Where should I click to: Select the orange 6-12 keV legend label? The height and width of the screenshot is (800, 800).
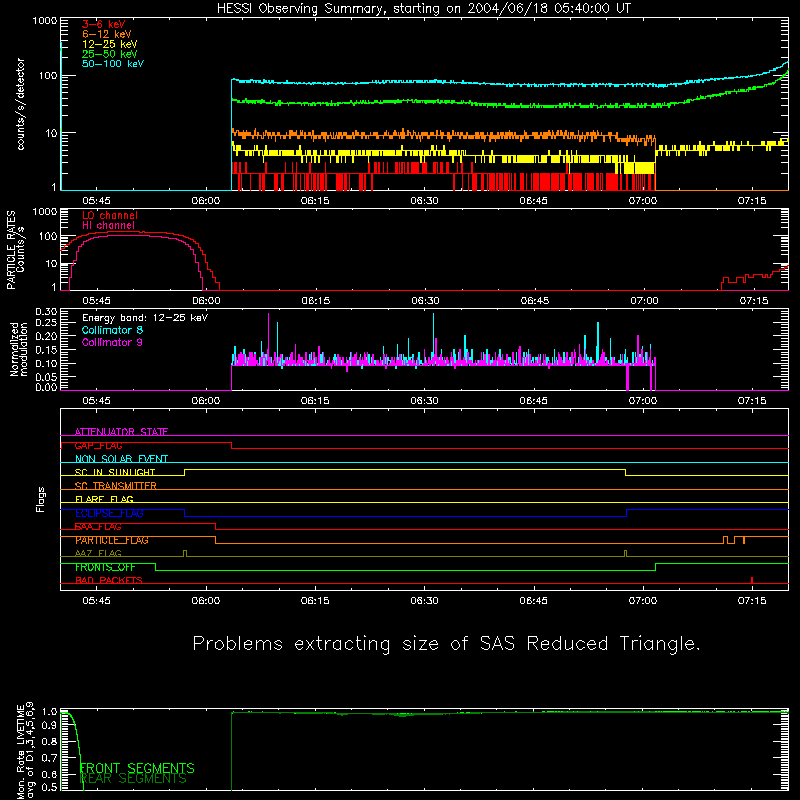coord(107,34)
